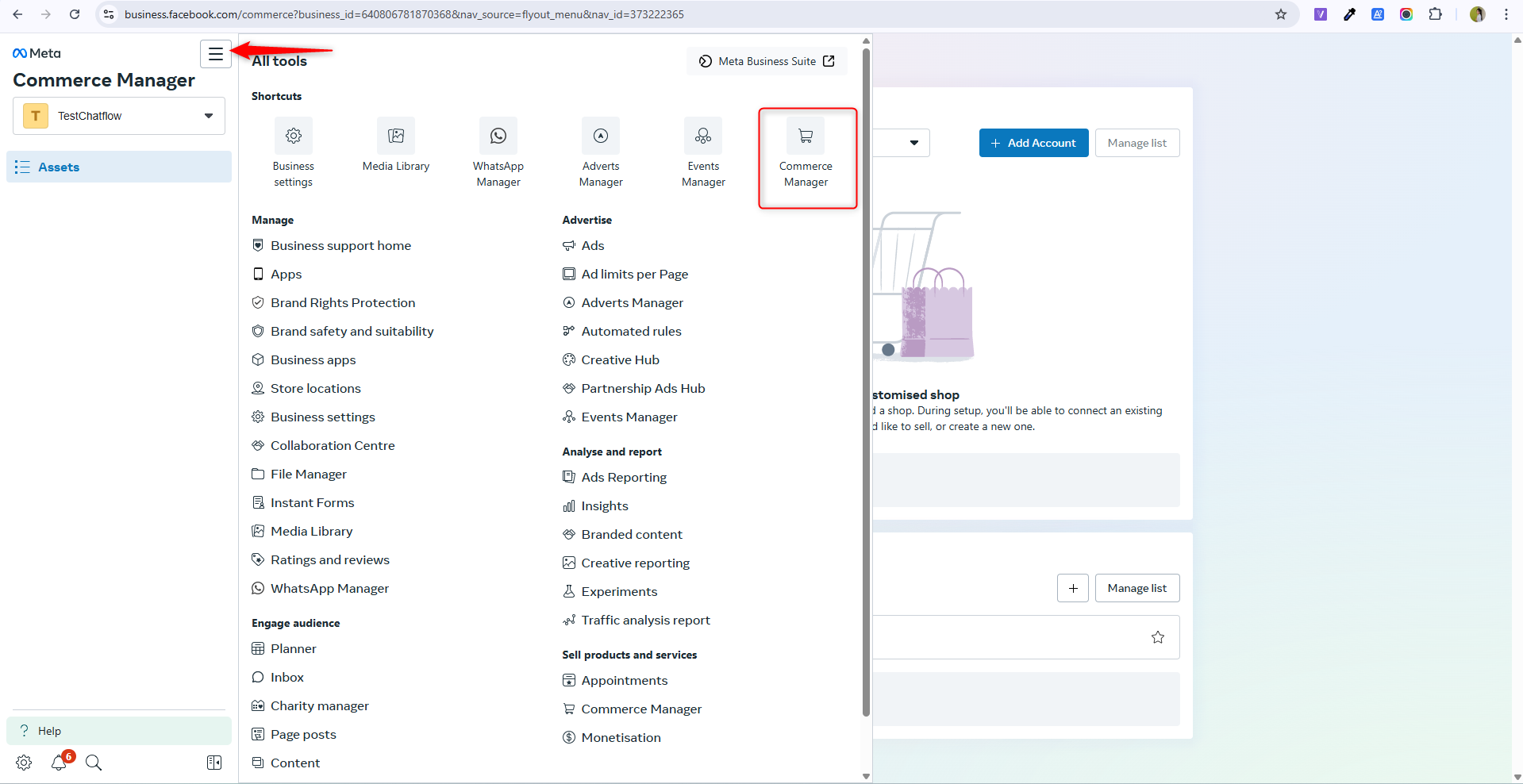Click the upper Manage list button
Screen dimensions: 1523x784
click(1137, 143)
